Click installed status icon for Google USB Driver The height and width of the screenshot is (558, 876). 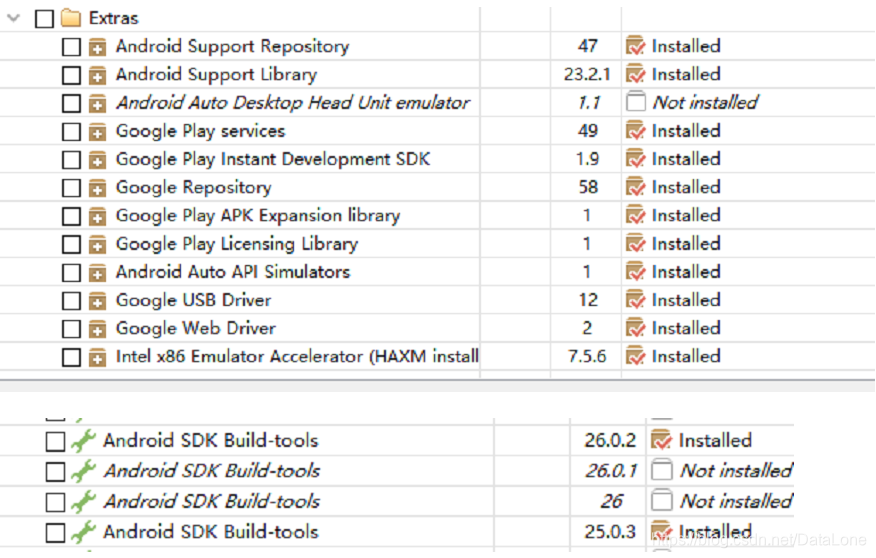point(635,300)
